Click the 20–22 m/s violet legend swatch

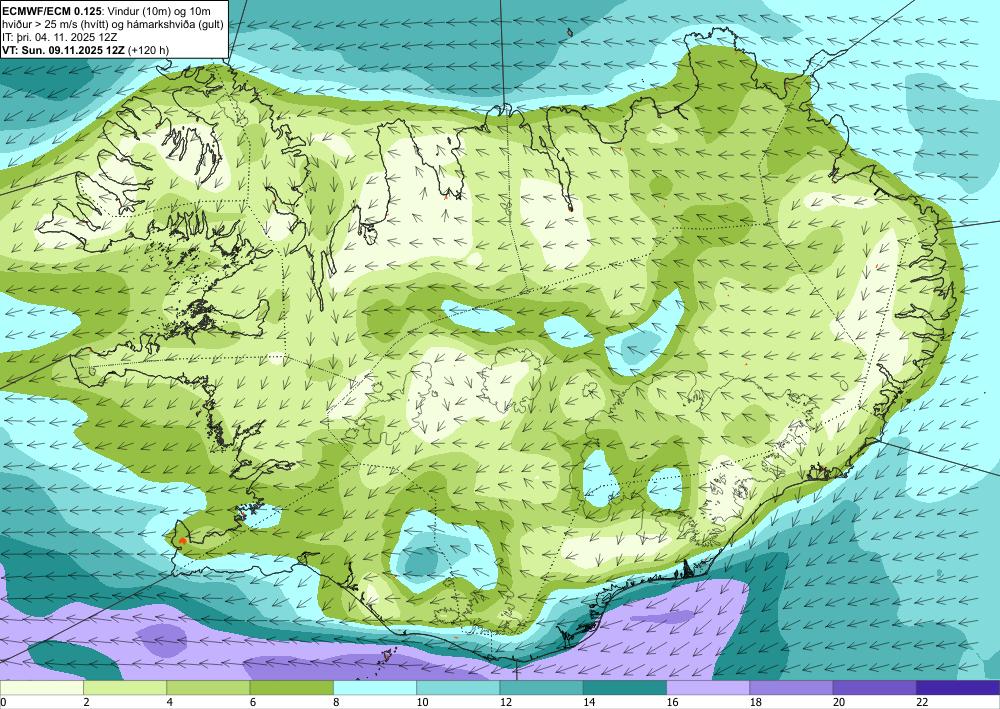[875, 688]
